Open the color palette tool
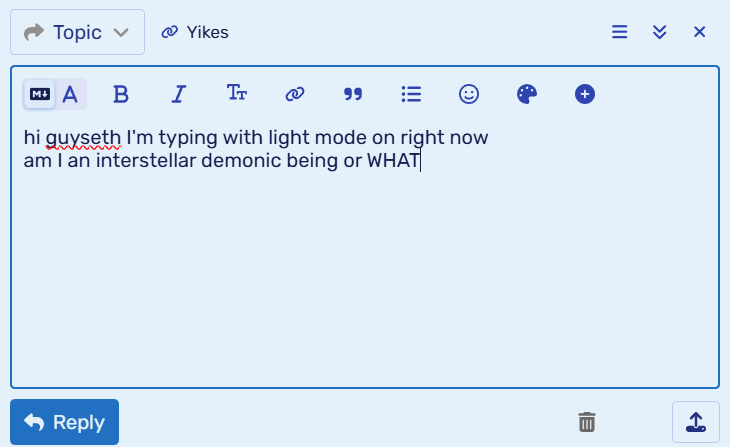730x447 pixels. pos(527,94)
